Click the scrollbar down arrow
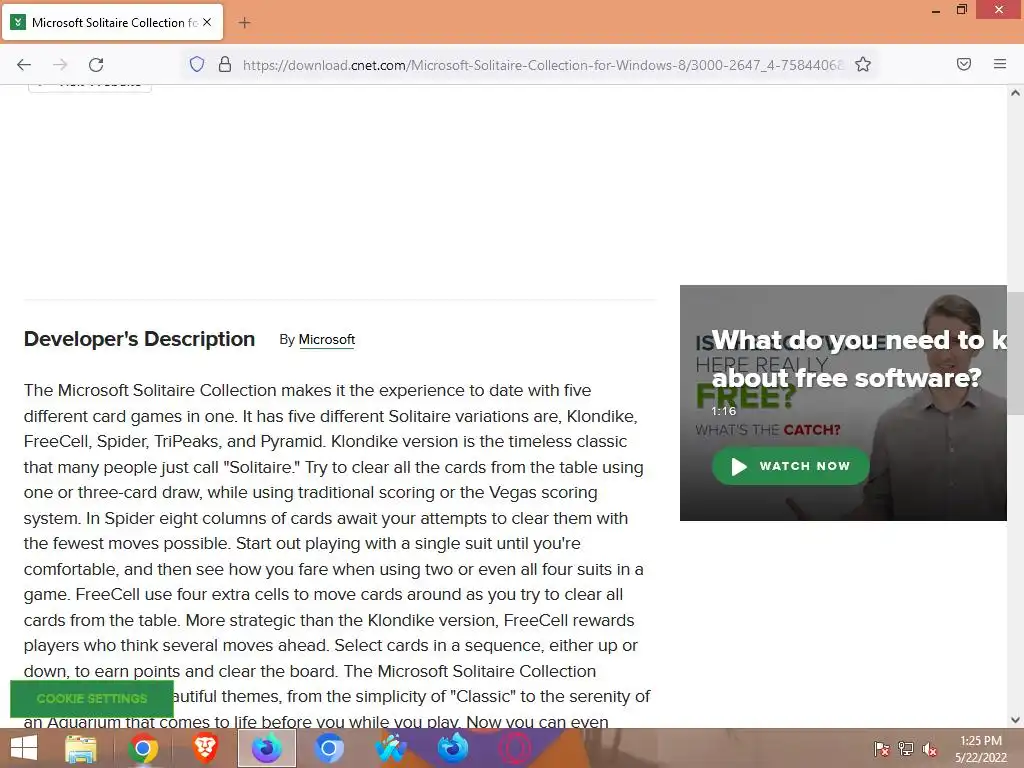Image resolution: width=1024 pixels, height=768 pixels. coord(1015,720)
